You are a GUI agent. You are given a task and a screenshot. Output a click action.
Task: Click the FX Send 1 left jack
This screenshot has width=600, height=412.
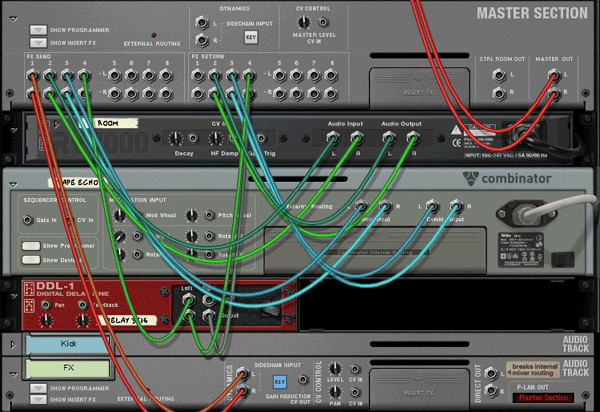tap(32, 74)
